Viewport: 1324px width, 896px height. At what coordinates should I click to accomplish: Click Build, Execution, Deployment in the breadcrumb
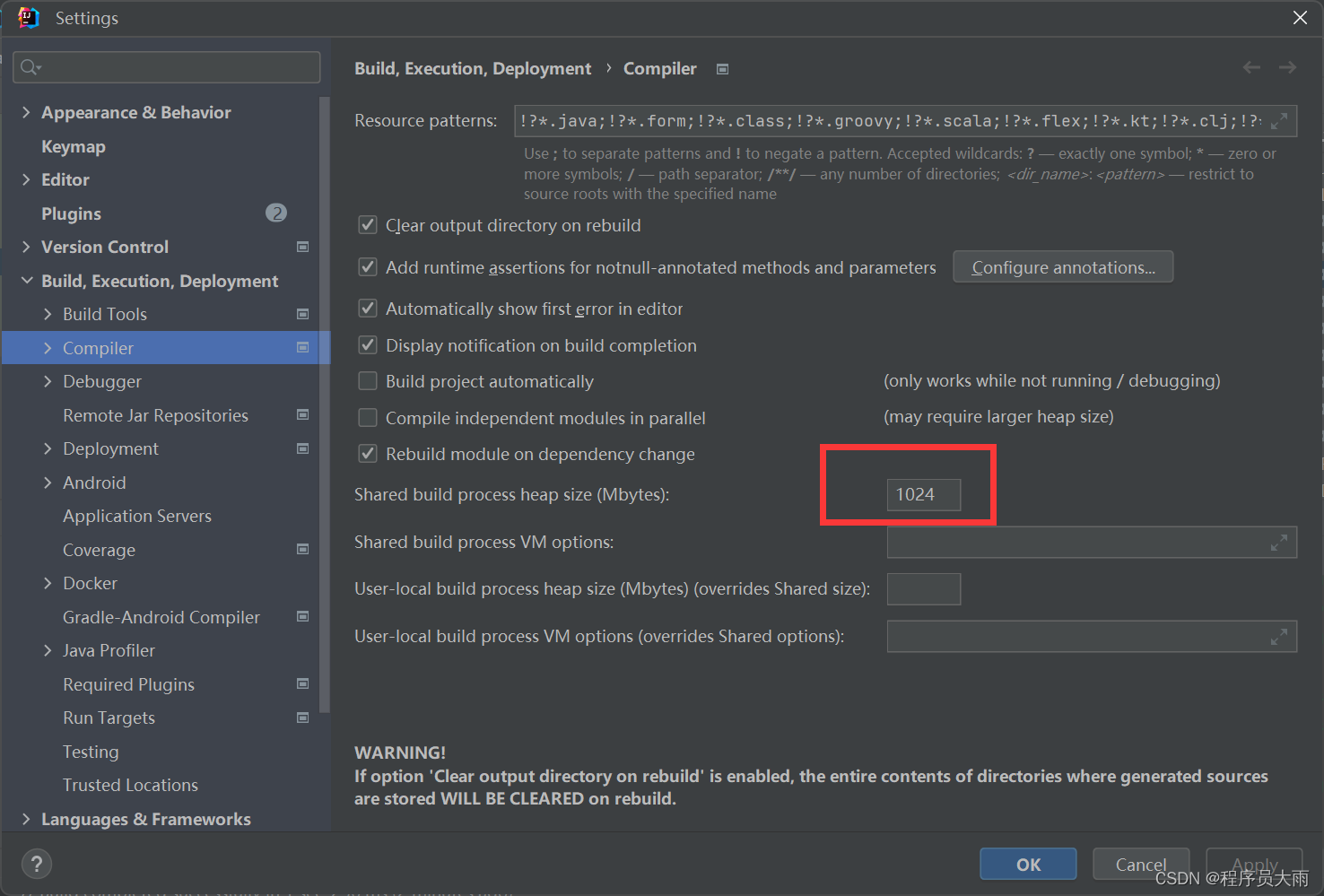[473, 68]
